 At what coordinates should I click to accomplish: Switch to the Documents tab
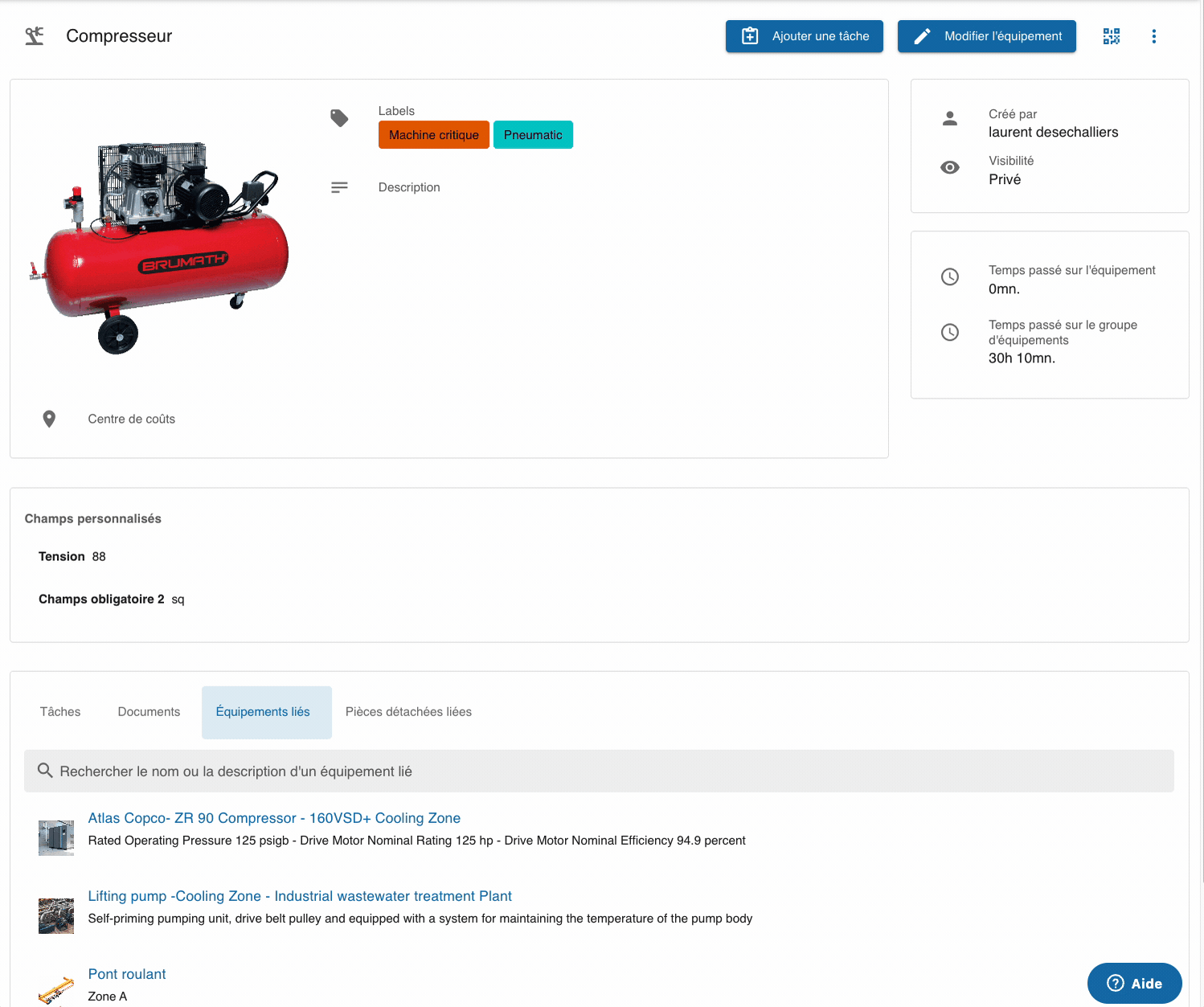point(149,712)
